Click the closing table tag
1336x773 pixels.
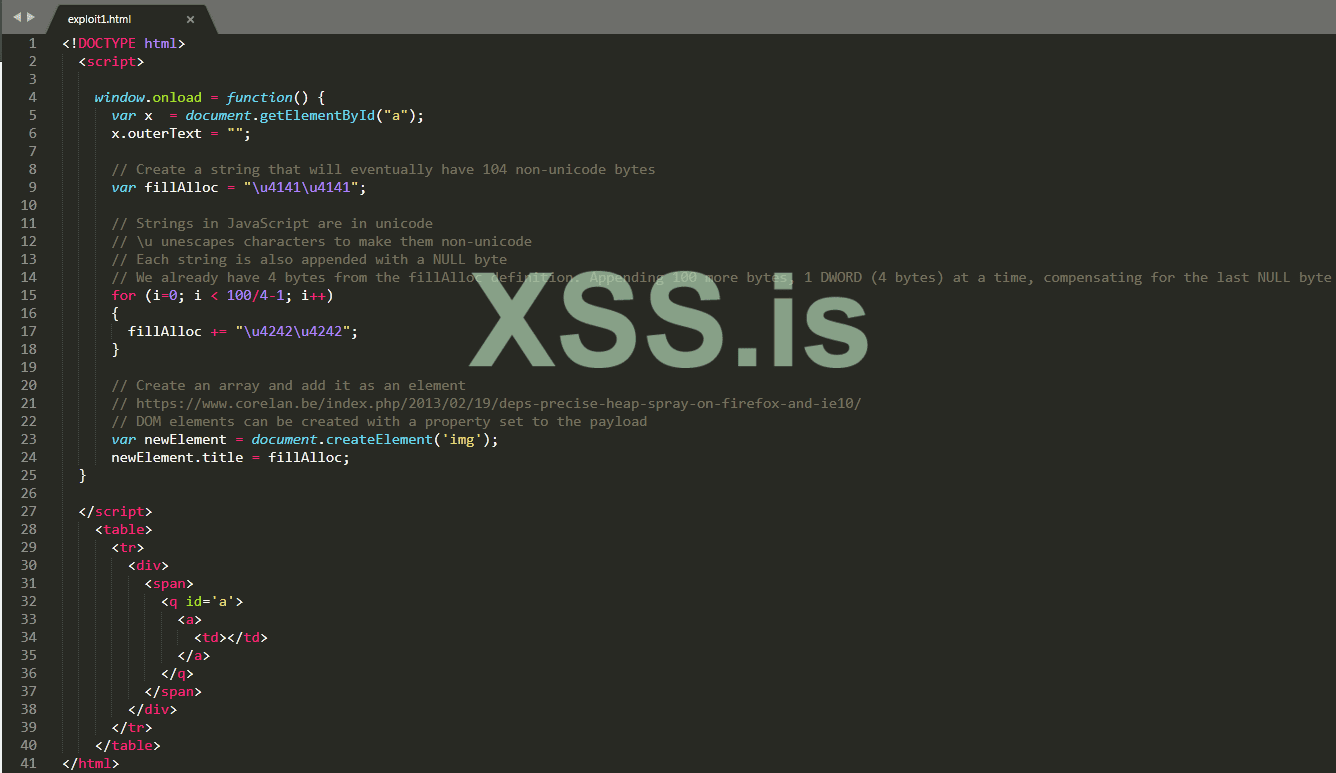click(127, 745)
